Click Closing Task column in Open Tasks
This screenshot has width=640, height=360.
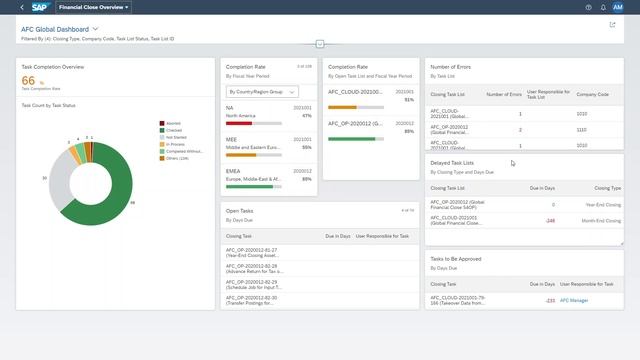[239, 236]
